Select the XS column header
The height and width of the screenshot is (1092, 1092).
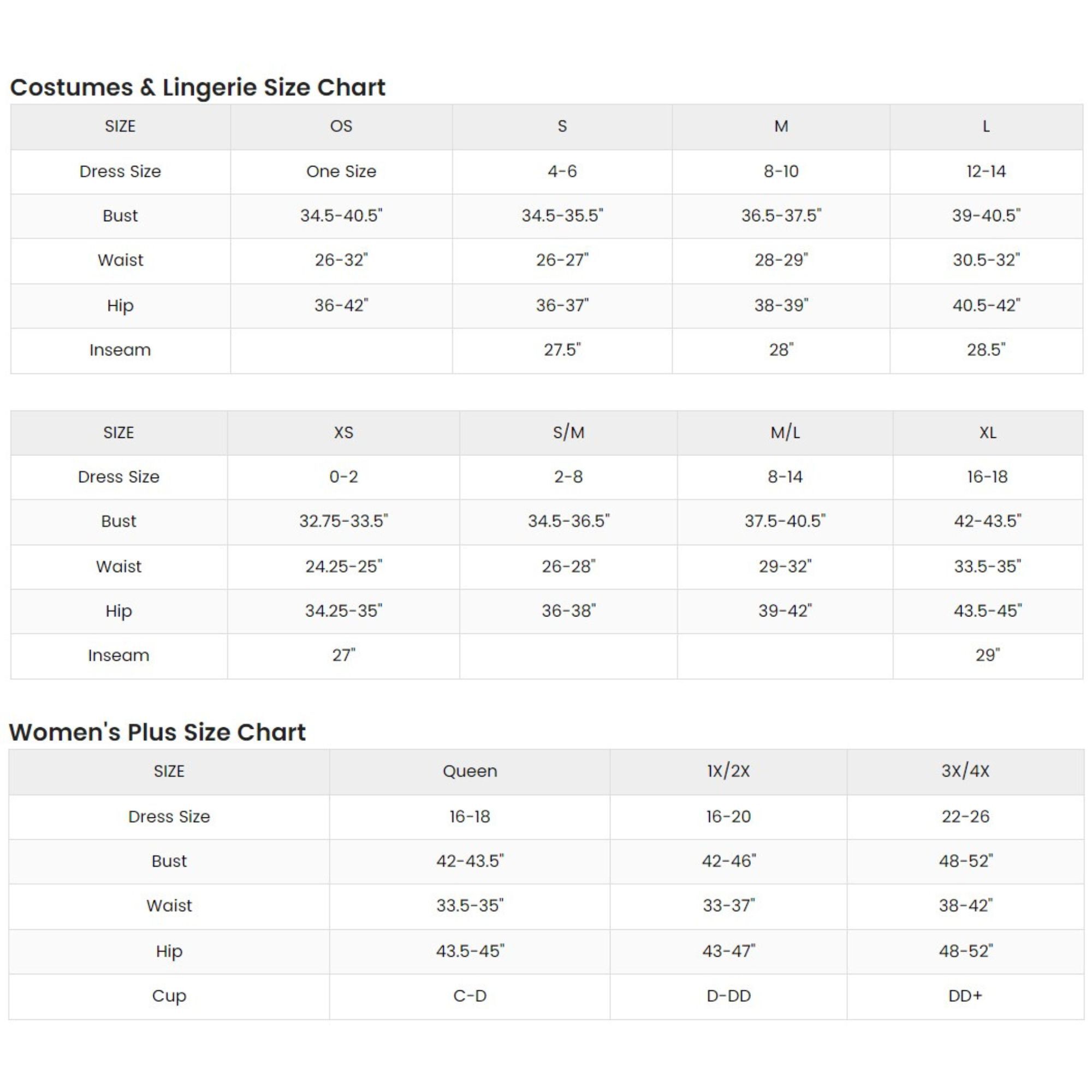(343, 432)
